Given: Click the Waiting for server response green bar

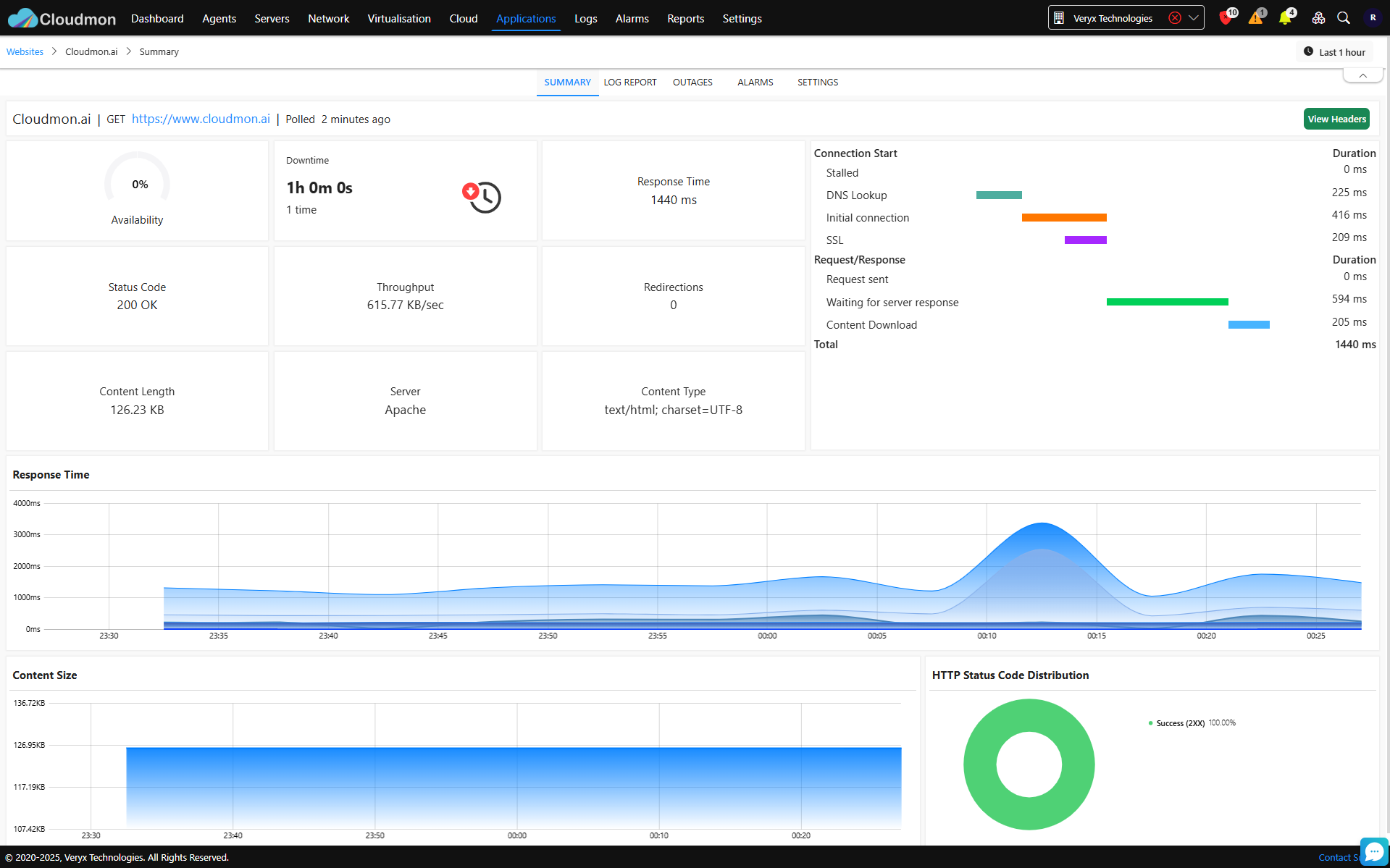Looking at the screenshot, I should point(1168,302).
